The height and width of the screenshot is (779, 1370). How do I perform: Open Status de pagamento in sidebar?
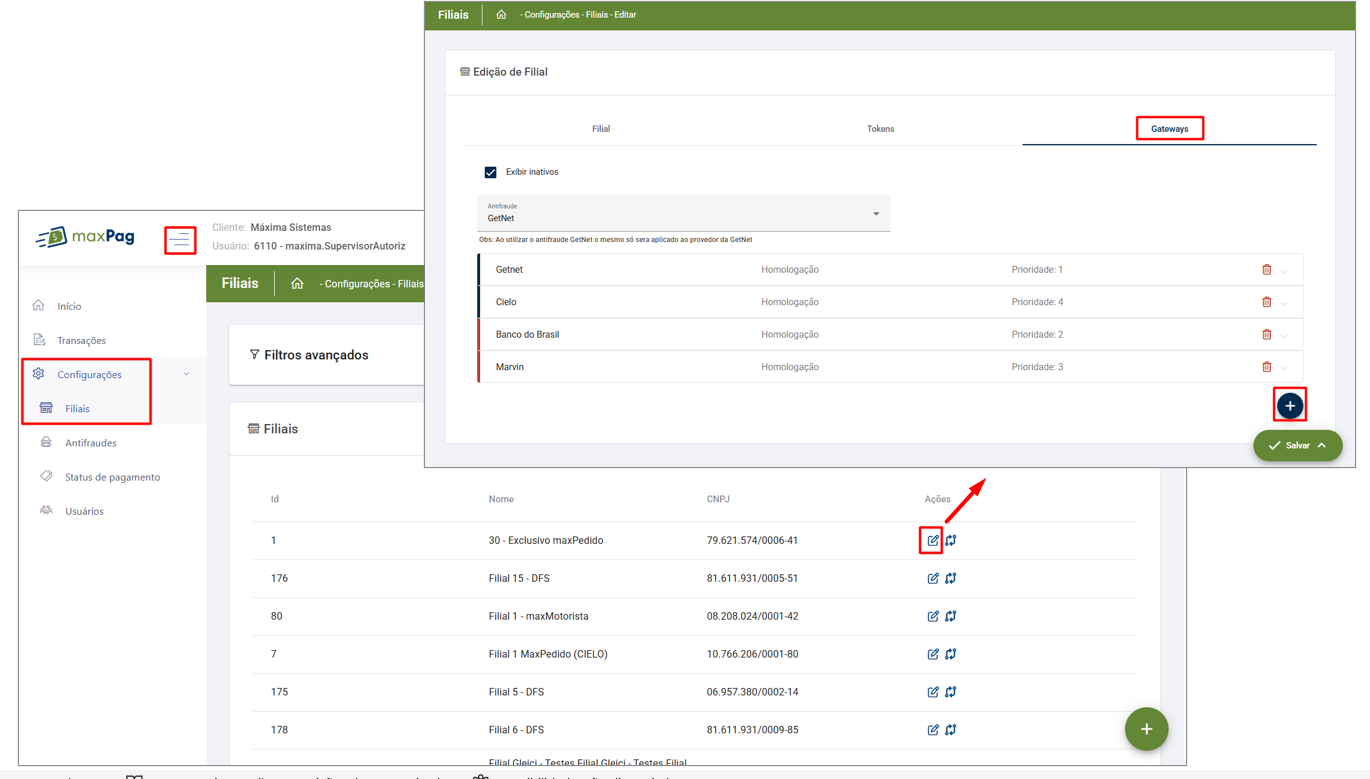coord(112,477)
